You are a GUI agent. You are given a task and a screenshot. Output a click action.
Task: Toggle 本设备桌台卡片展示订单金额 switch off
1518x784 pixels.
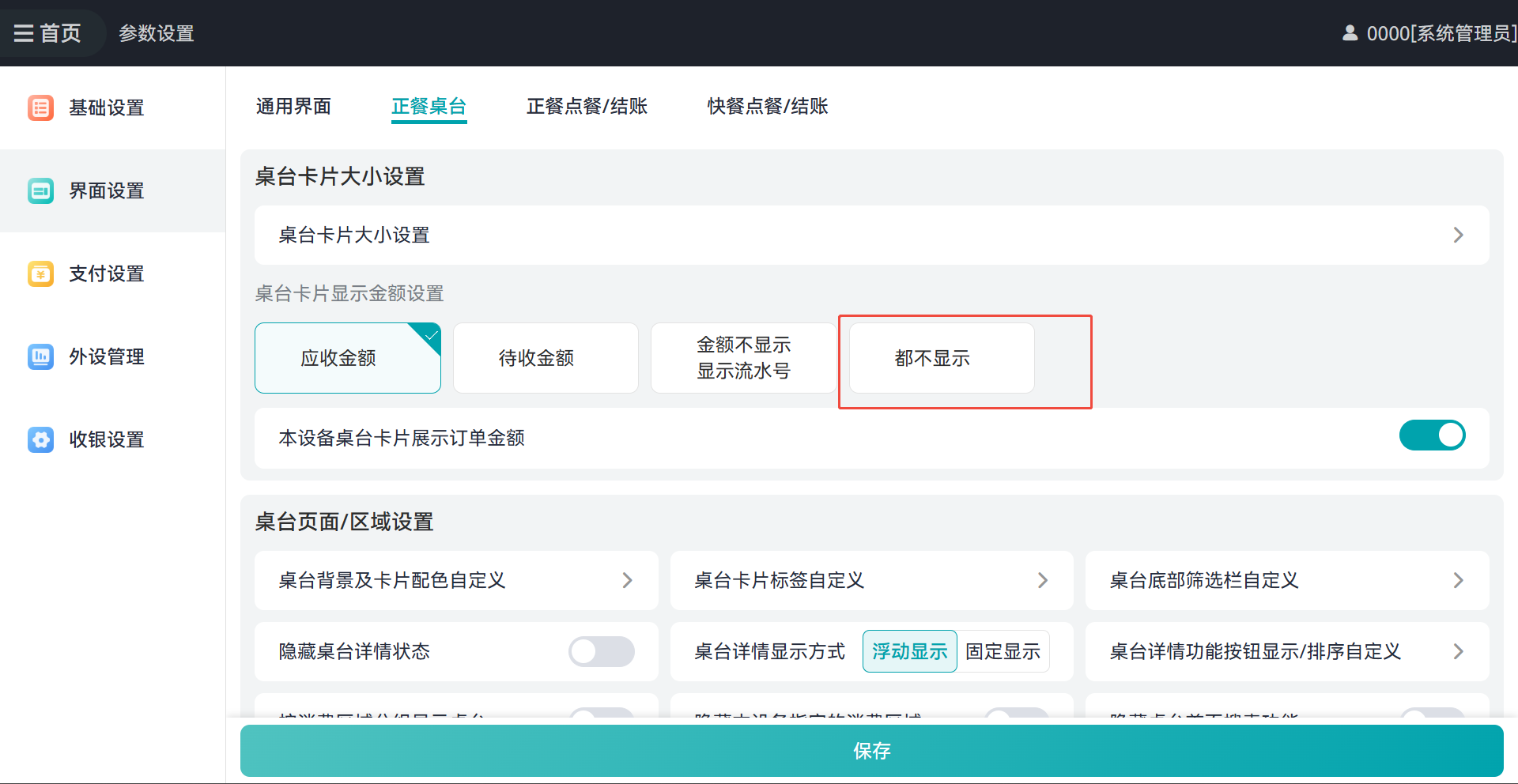tap(1432, 435)
